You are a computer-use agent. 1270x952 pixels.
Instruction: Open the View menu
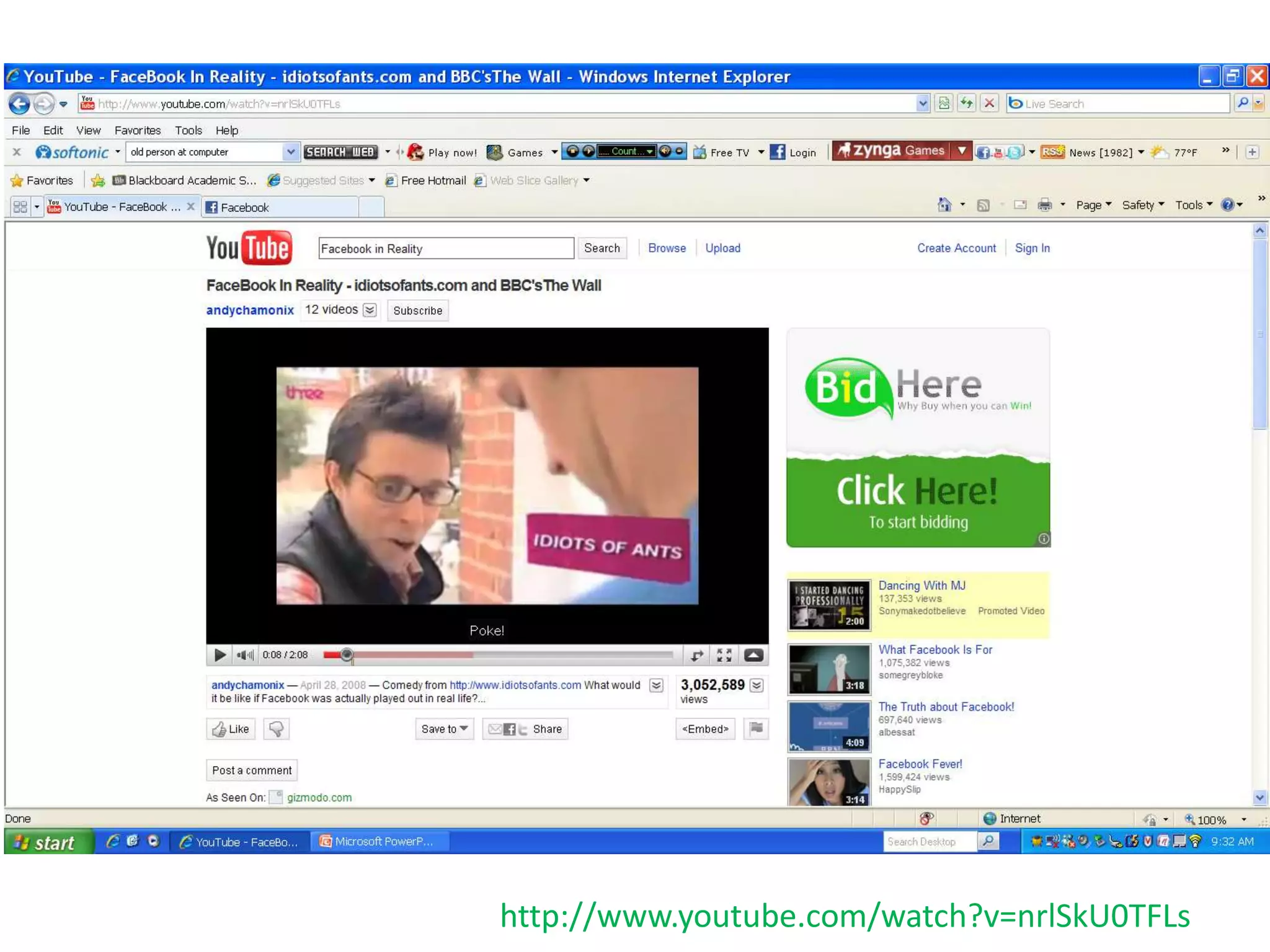[88, 130]
